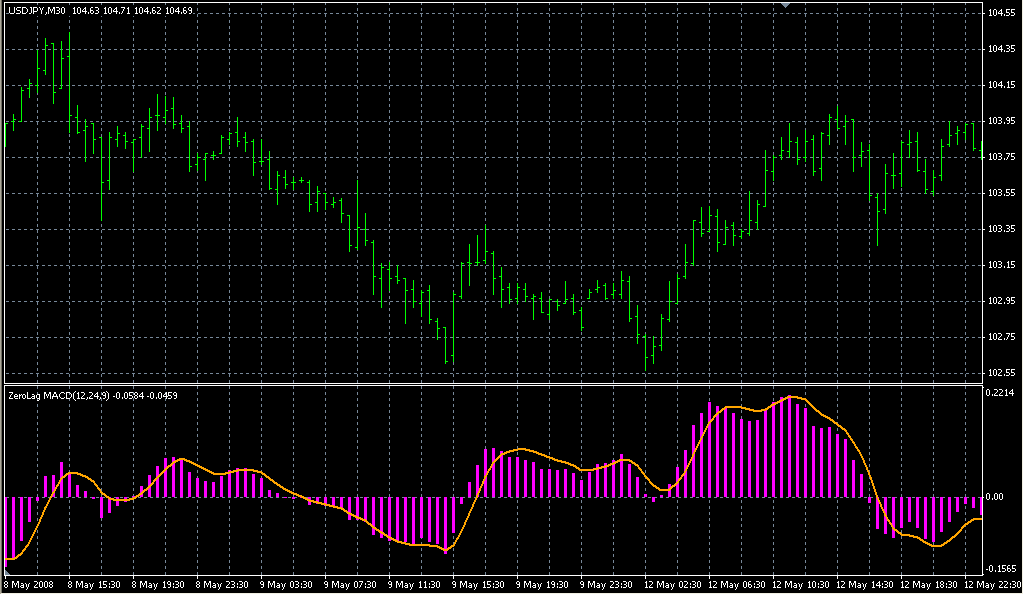Pick the 103.15 price scale label
Screen dimensions: 1024x594
click(1001, 265)
